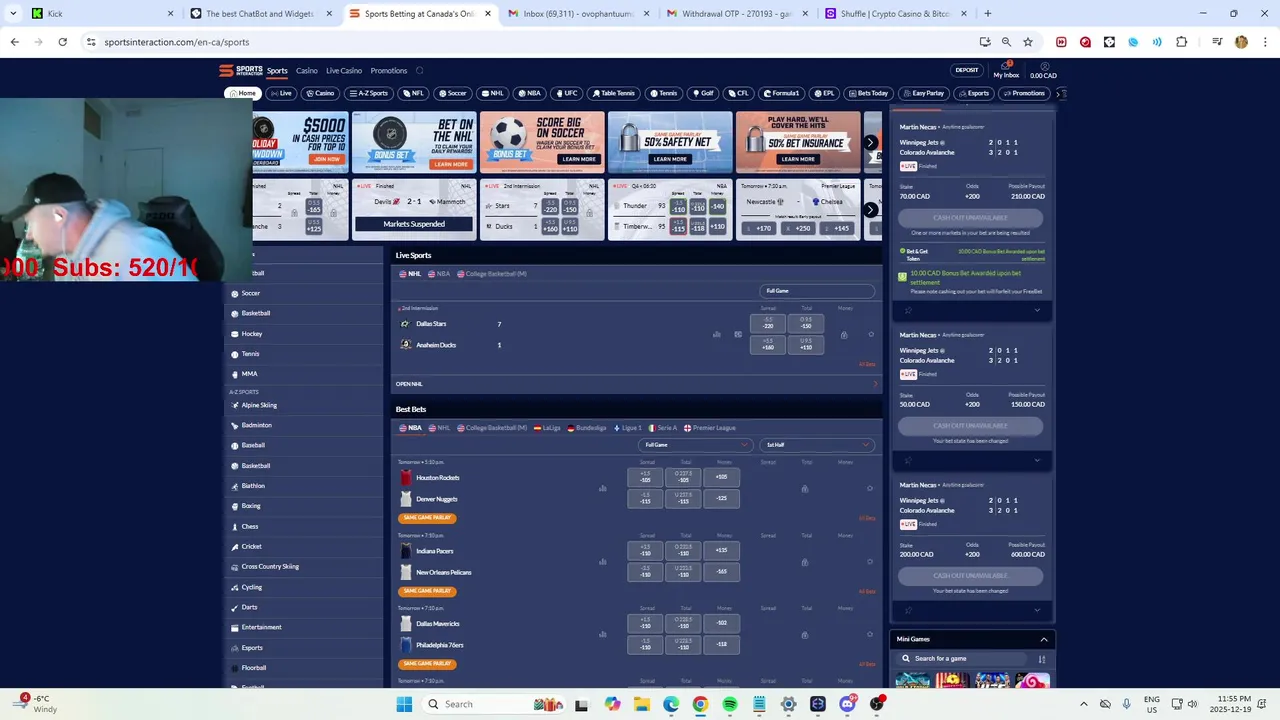Switch Best Bets to Premier League tab
The height and width of the screenshot is (720, 1280).
(709, 428)
